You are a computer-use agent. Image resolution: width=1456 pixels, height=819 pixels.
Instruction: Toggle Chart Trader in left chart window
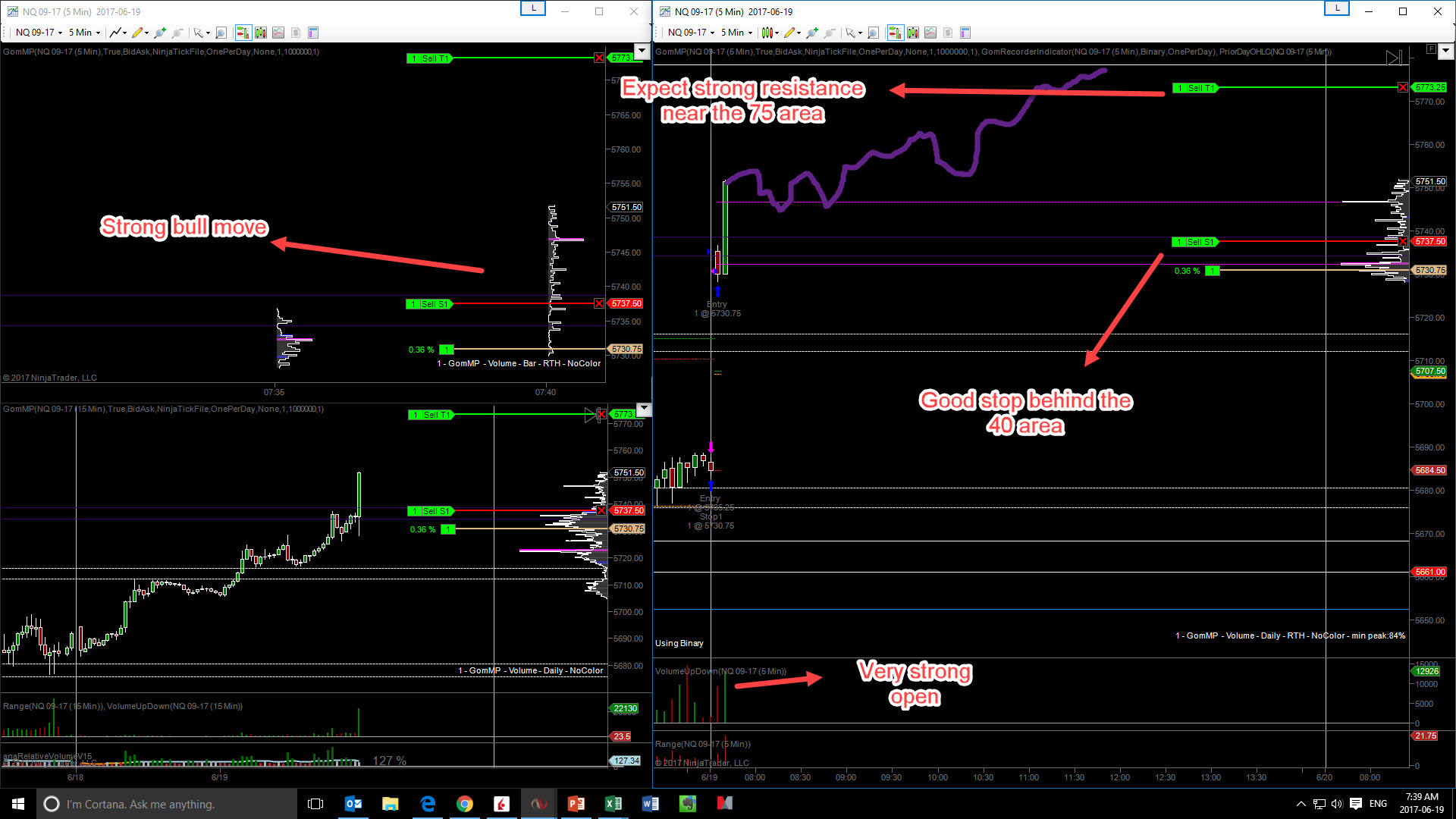[243, 33]
